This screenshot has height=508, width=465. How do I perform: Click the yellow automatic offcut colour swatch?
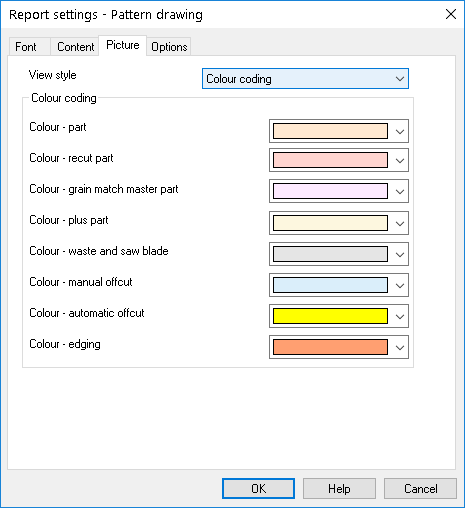click(330, 316)
